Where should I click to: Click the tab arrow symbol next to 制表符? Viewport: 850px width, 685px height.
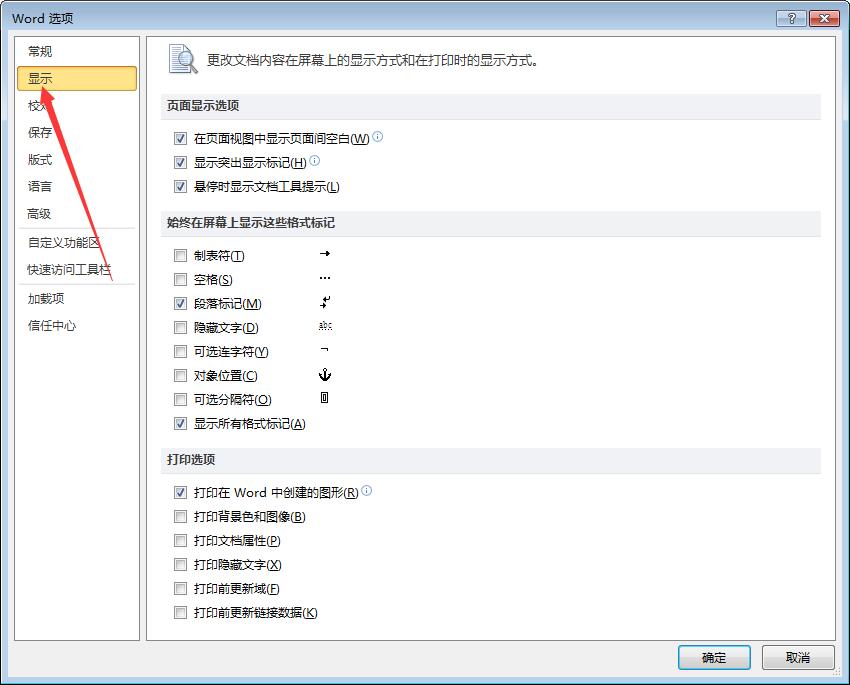[325, 254]
